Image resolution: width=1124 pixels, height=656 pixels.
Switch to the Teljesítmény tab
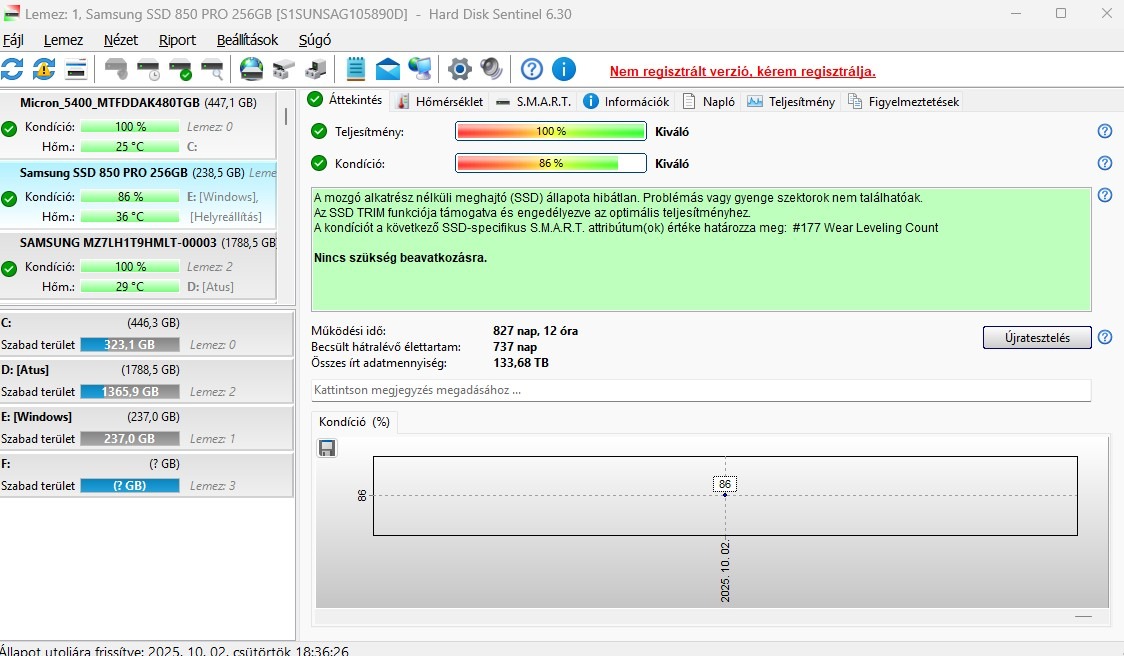tap(791, 102)
